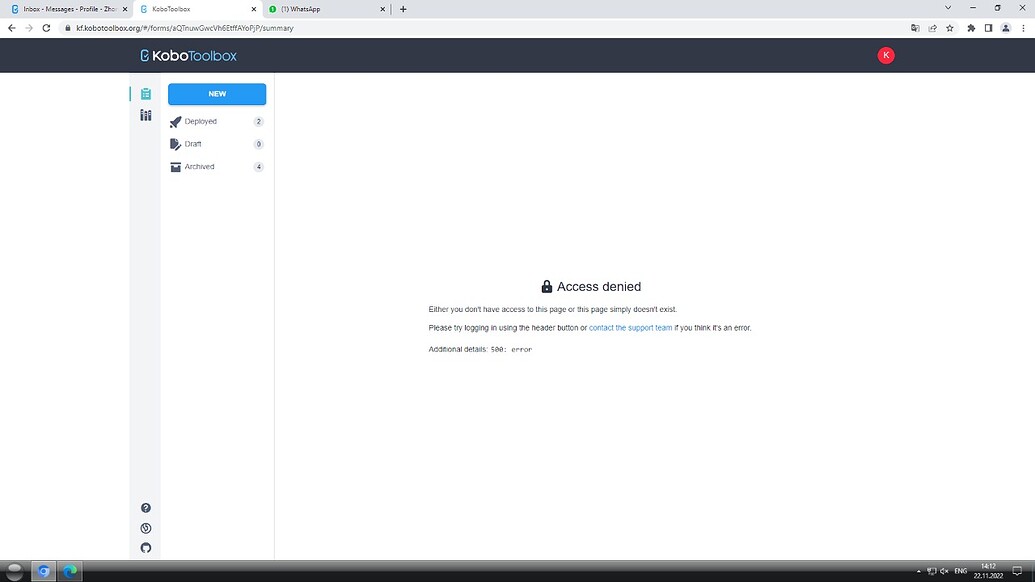
Task: Click the KoboToolbox logo in the header
Action: point(187,55)
